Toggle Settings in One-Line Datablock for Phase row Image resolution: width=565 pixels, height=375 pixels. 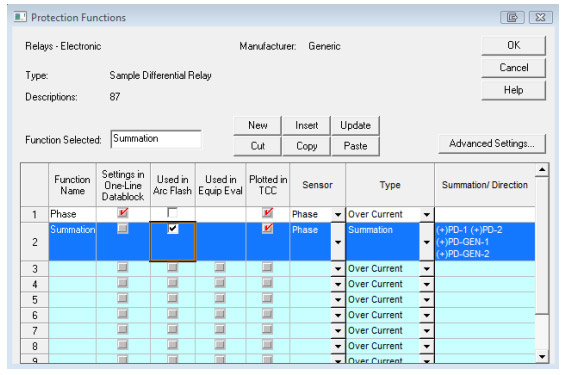click(x=123, y=213)
